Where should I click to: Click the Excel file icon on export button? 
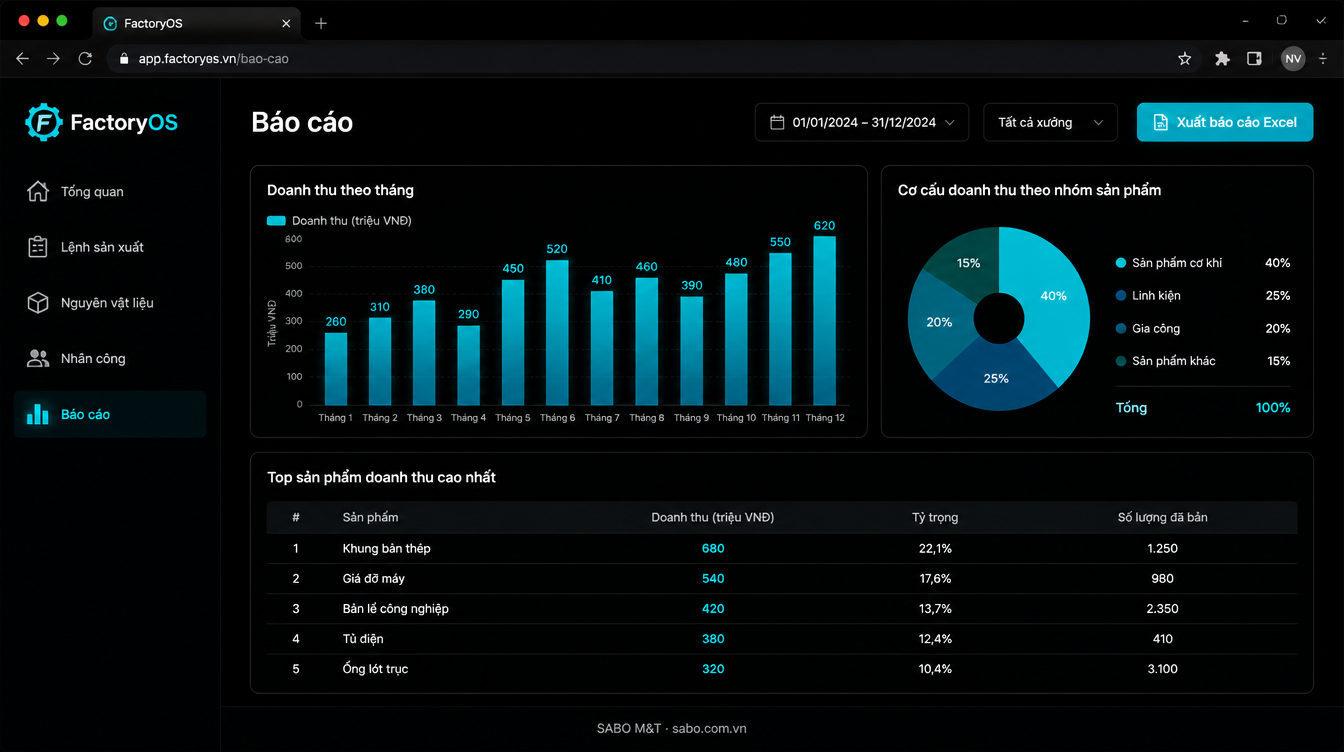(x=1161, y=122)
